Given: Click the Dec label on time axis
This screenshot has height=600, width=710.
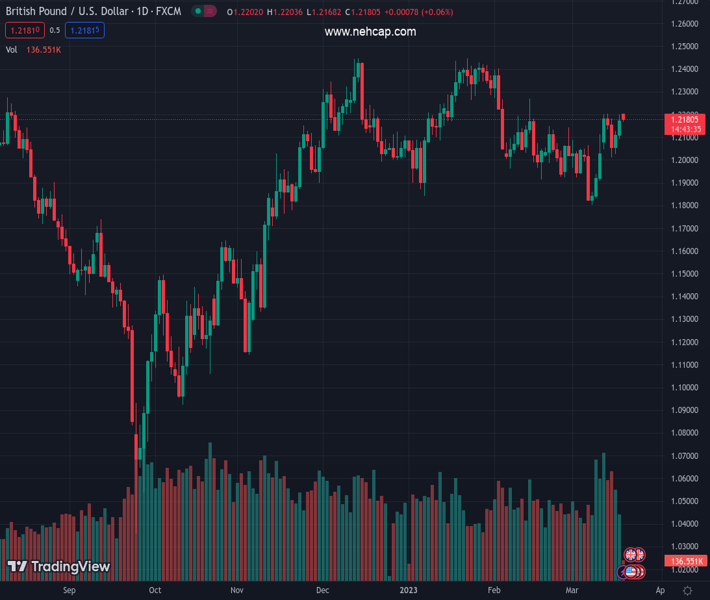Looking at the screenshot, I should click(x=322, y=591).
